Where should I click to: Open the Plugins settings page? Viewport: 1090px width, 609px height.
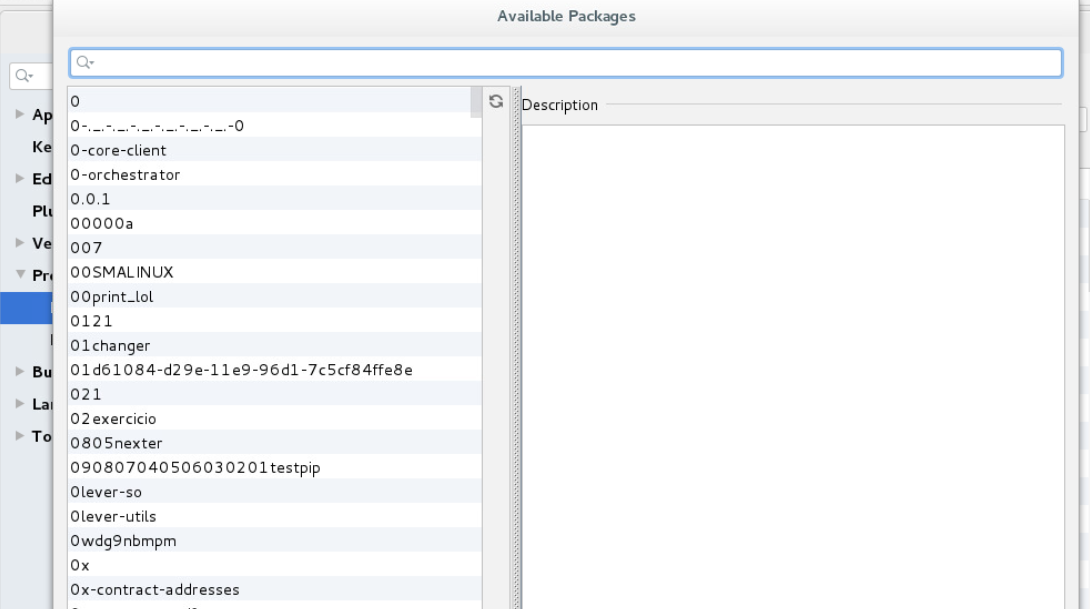(x=42, y=213)
